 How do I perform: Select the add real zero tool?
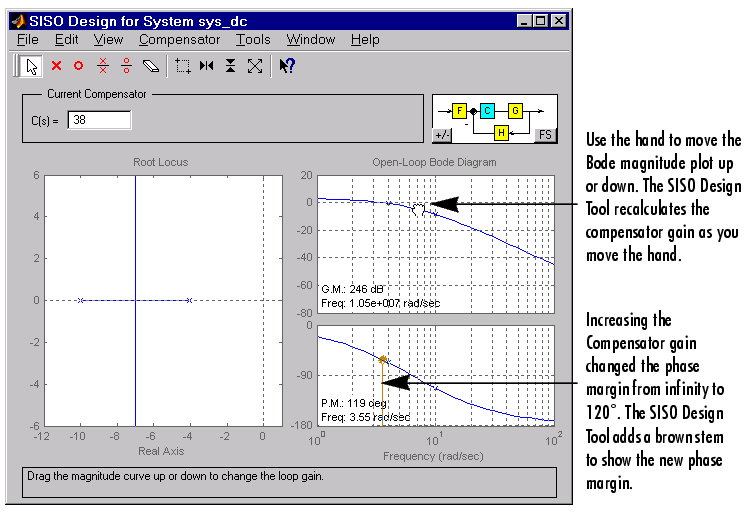(x=79, y=66)
